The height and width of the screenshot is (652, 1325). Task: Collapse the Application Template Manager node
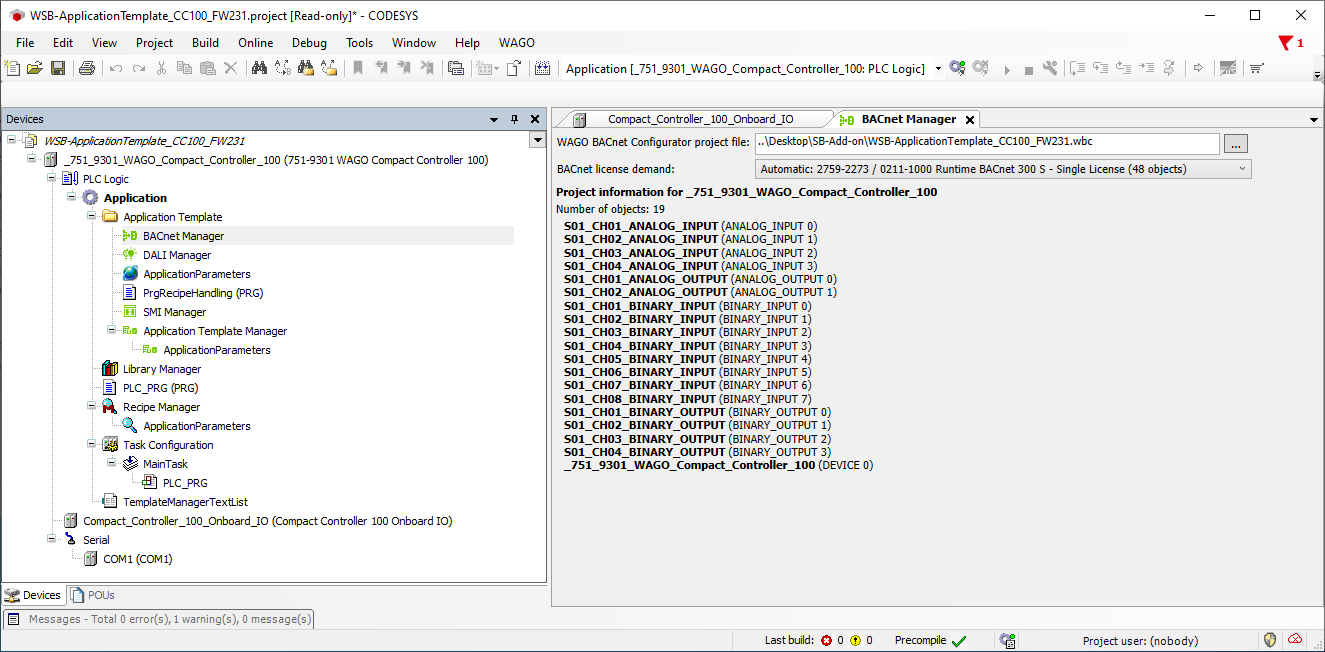coord(112,331)
